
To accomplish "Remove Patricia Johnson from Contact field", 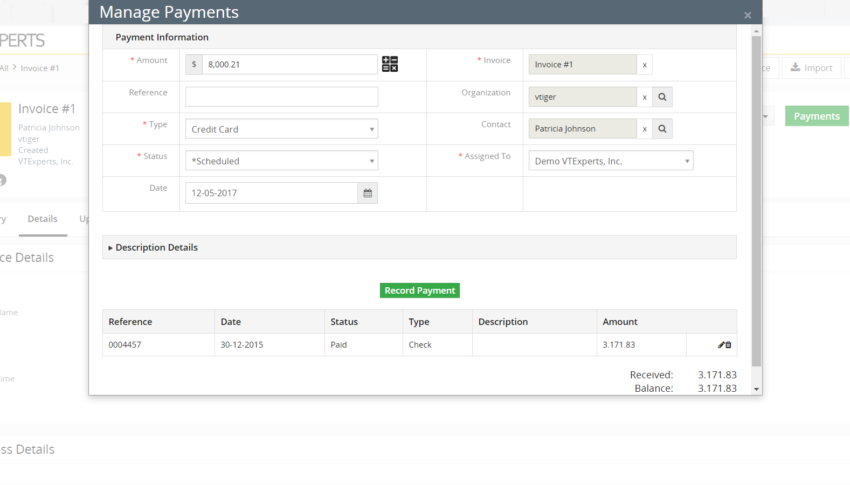I will pos(645,129).
